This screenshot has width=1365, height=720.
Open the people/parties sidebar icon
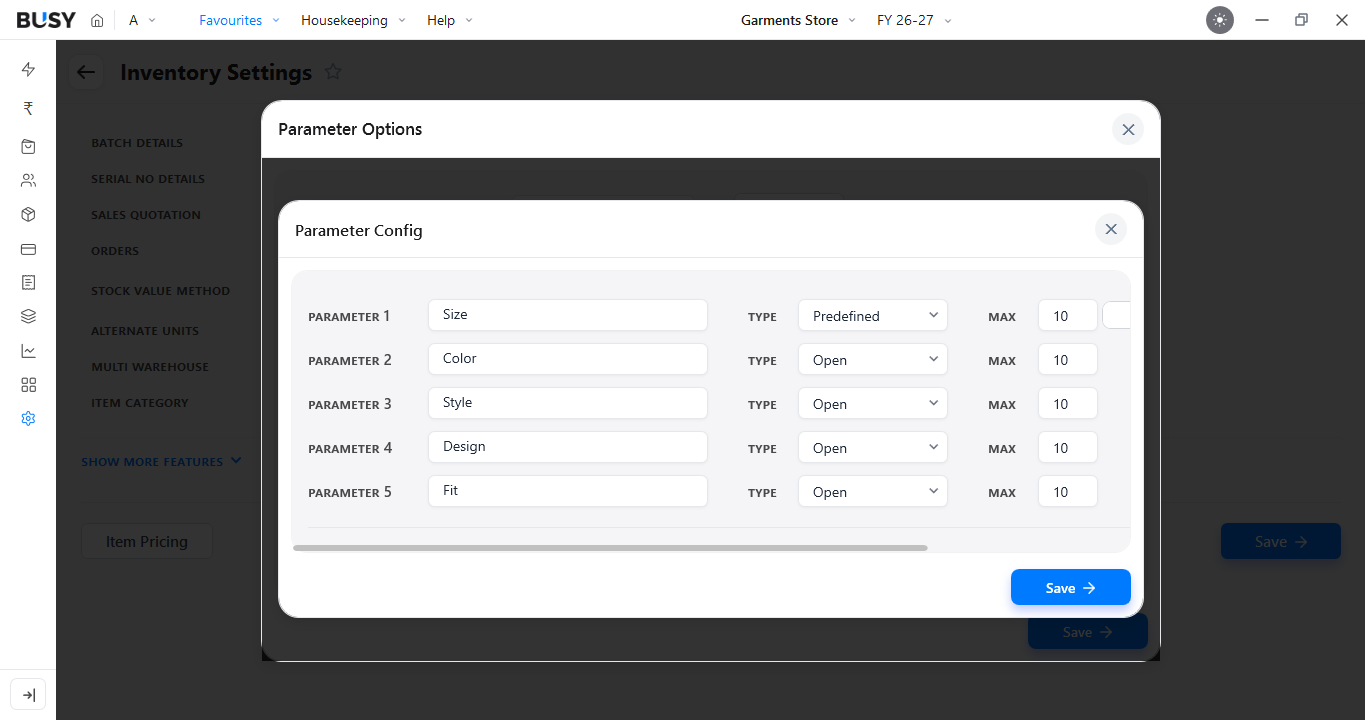point(28,181)
